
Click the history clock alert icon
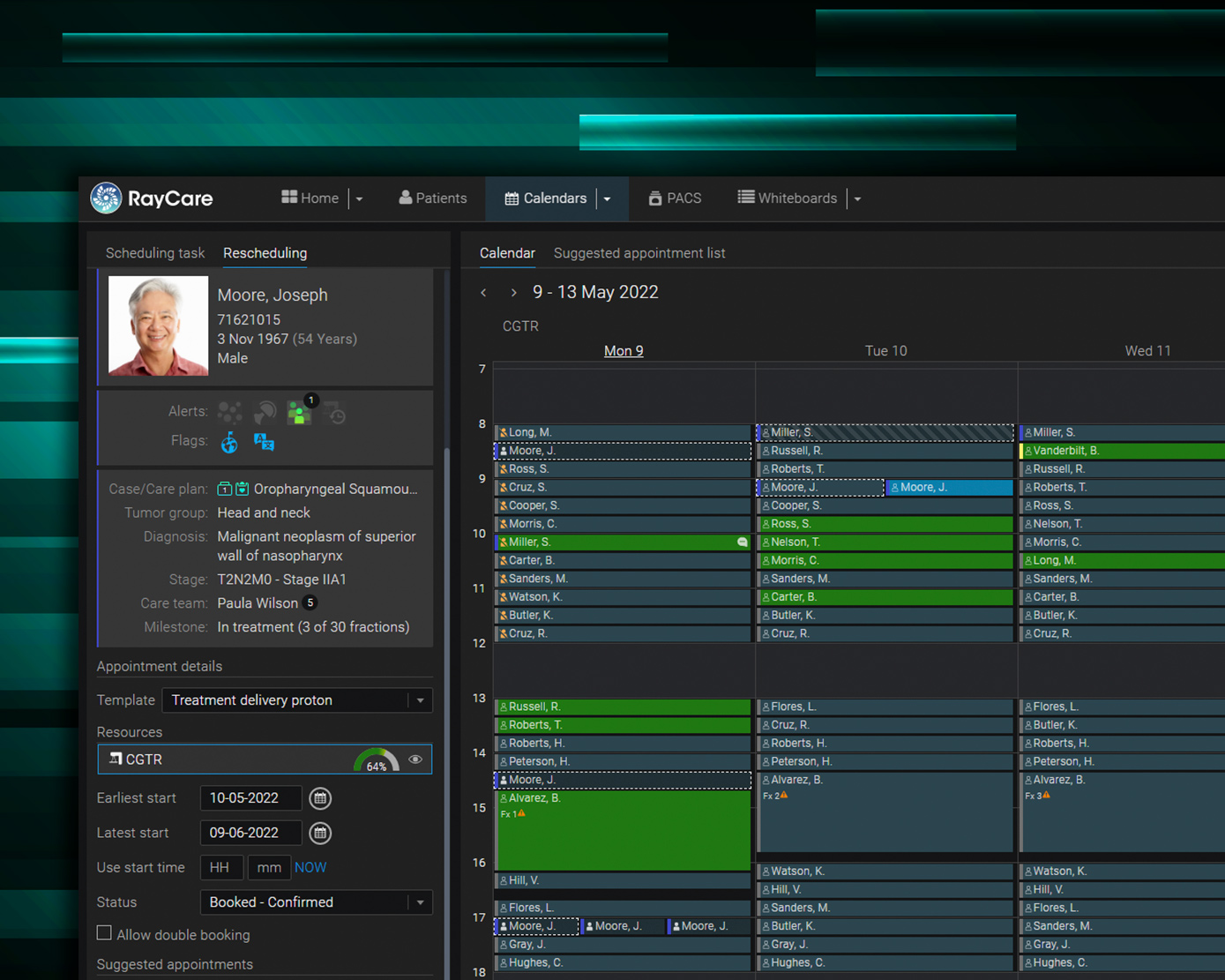coord(334,413)
